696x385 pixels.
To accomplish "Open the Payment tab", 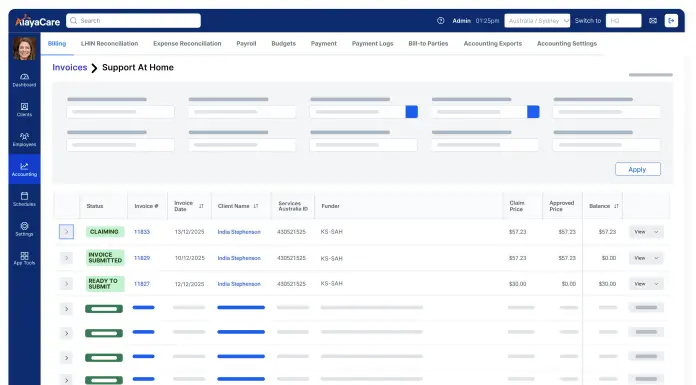I will pos(324,44).
